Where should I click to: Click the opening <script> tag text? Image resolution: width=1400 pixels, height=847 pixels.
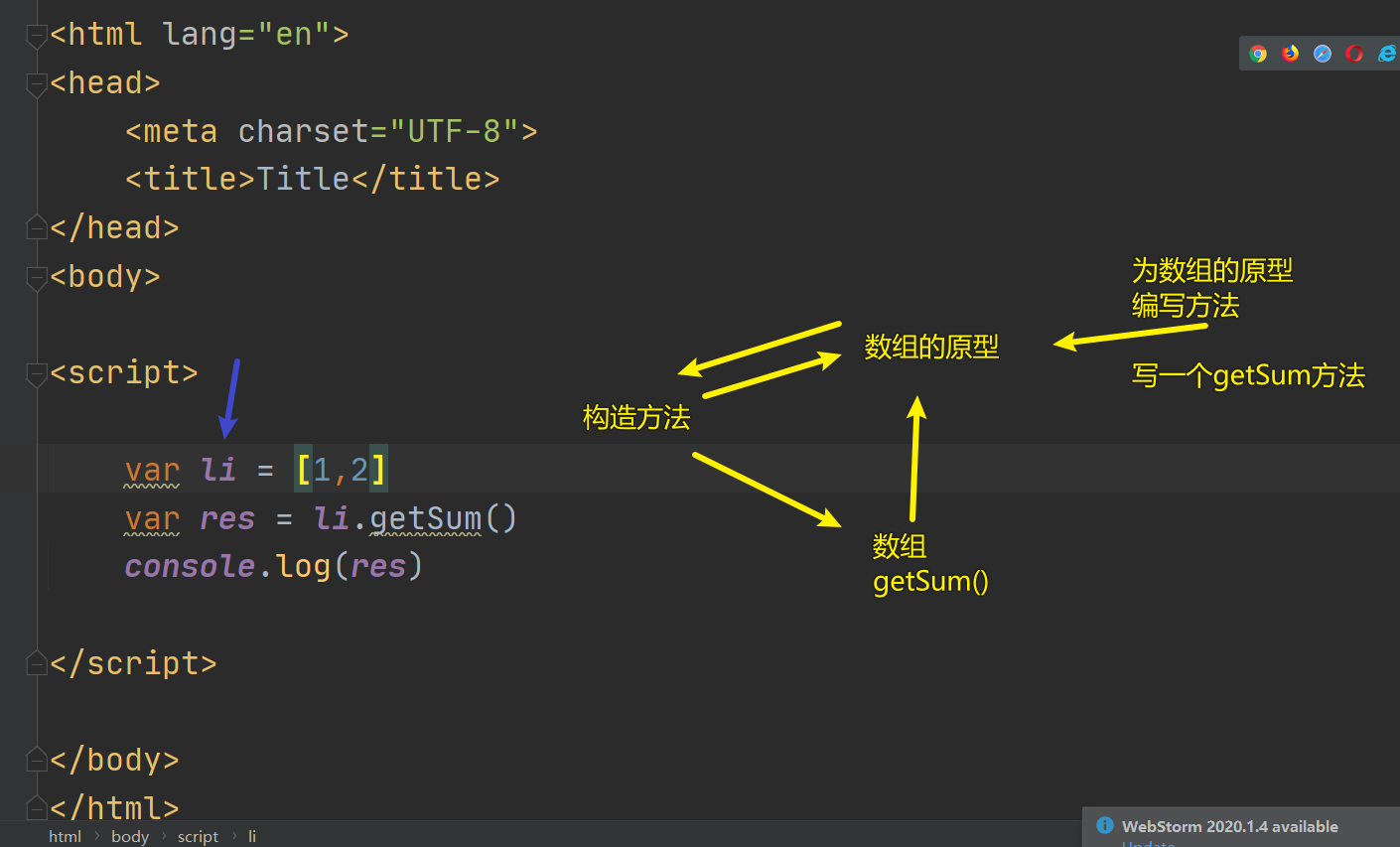pos(124,372)
